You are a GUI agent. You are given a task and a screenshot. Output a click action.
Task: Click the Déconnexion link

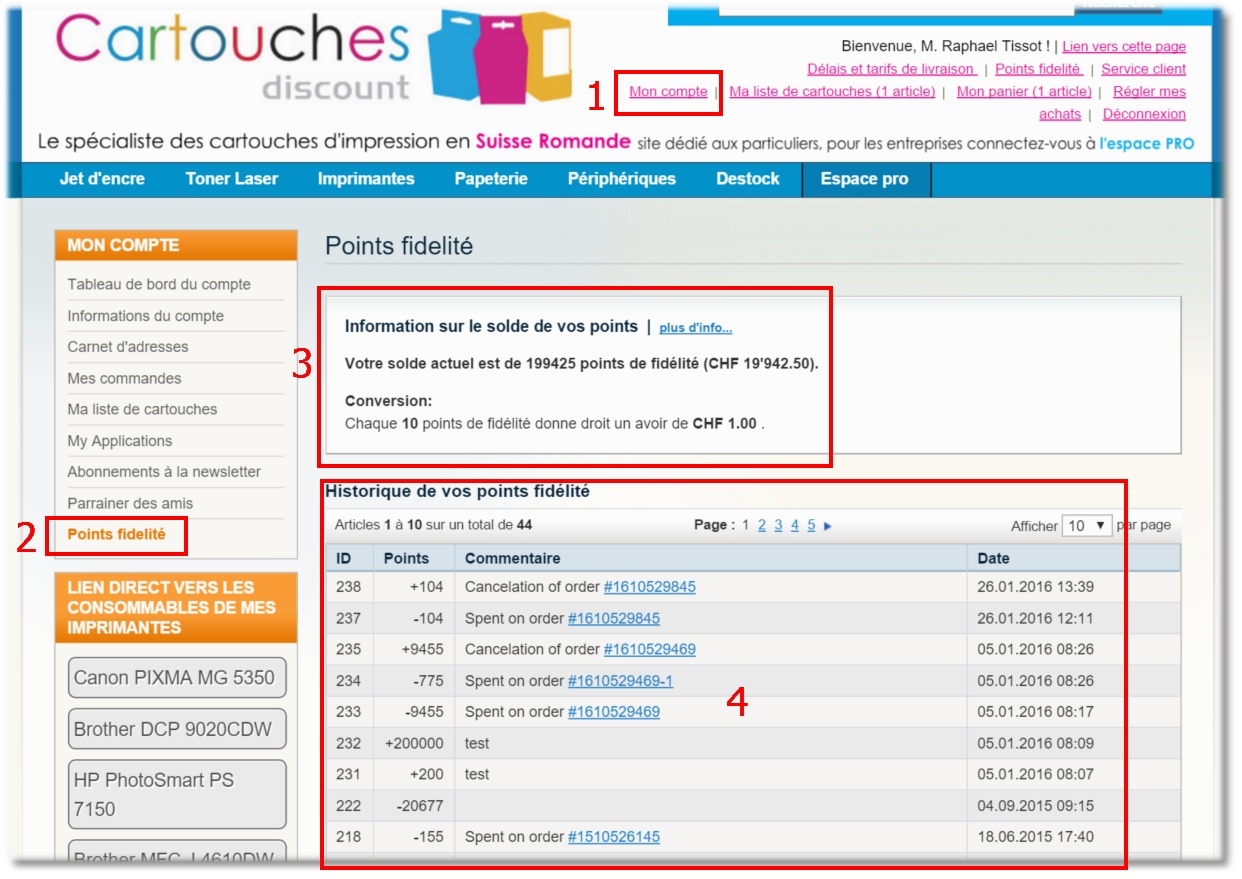[1144, 115]
